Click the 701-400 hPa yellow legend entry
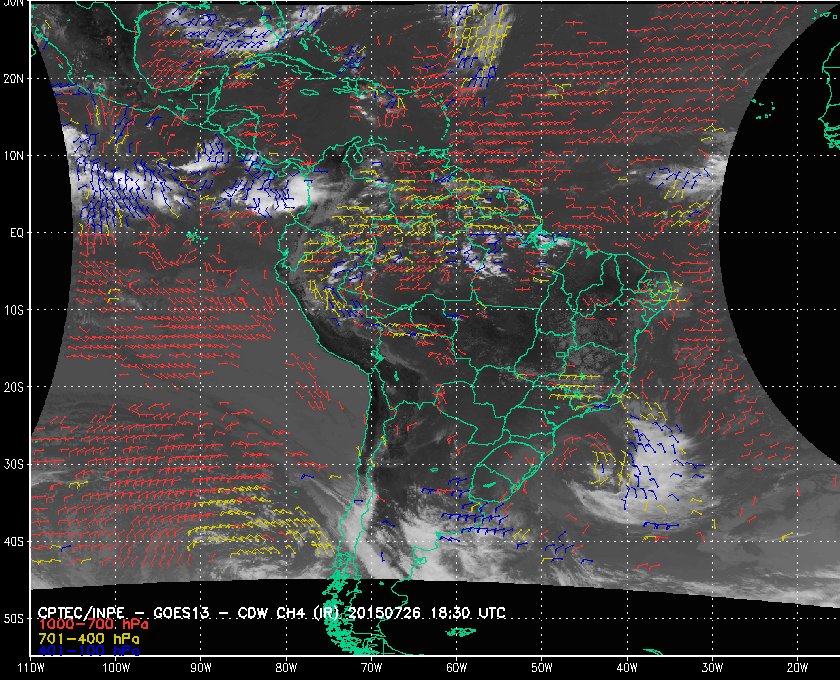The image size is (840, 680). tap(89, 639)
